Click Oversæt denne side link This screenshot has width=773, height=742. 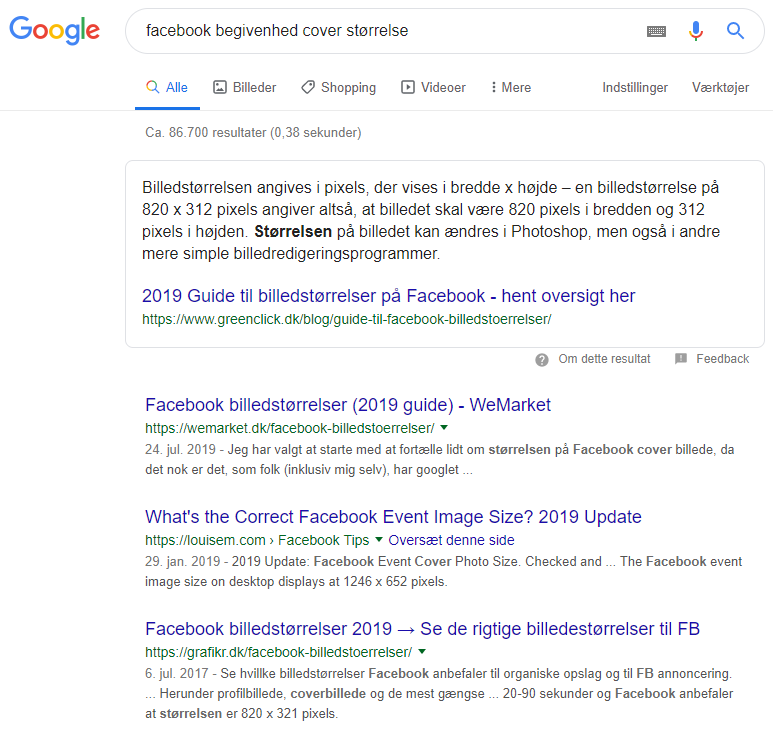450,540
